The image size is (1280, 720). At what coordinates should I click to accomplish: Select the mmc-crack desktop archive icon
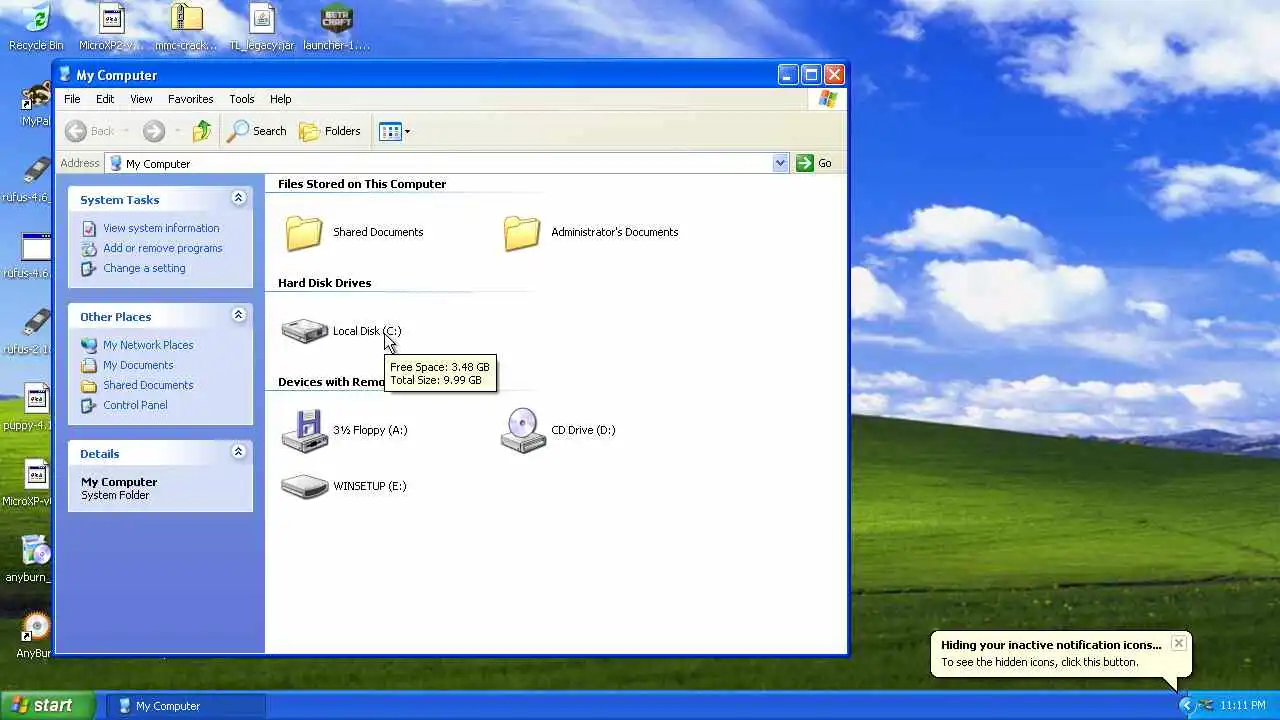coord(187,18)
